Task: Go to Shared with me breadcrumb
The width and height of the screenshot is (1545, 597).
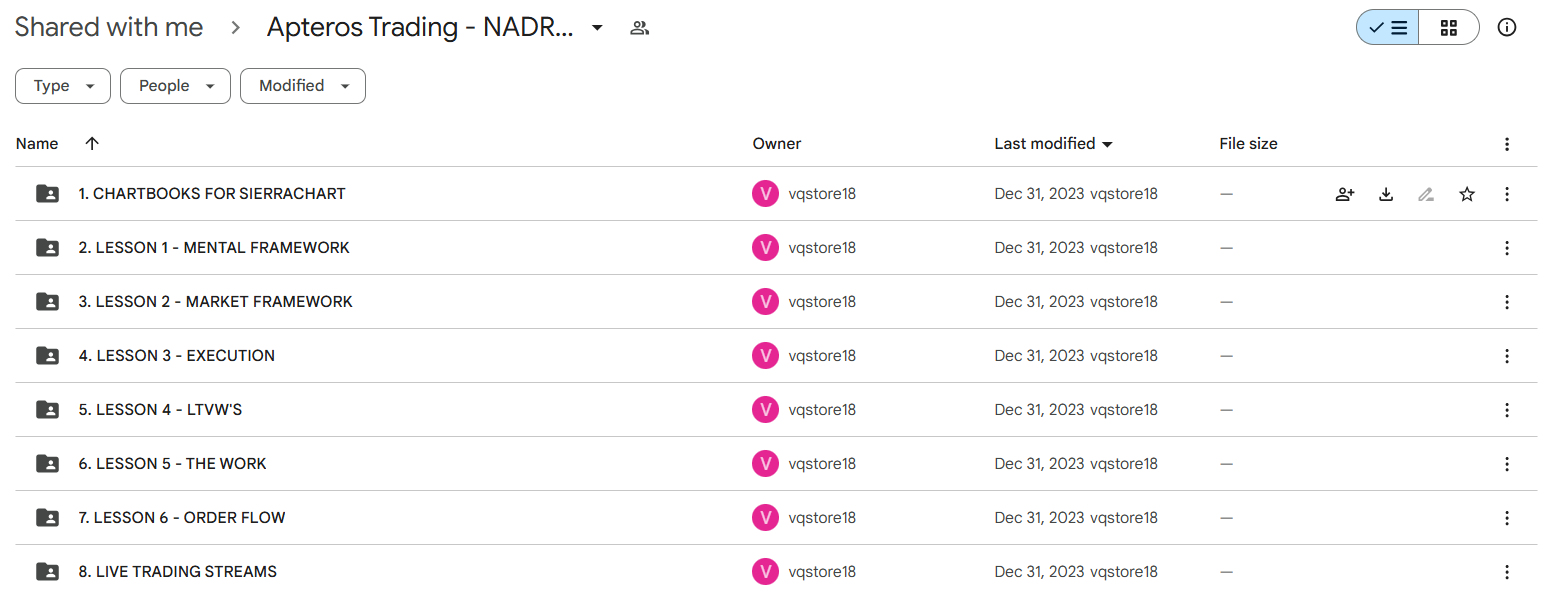Action: point(109,28)
